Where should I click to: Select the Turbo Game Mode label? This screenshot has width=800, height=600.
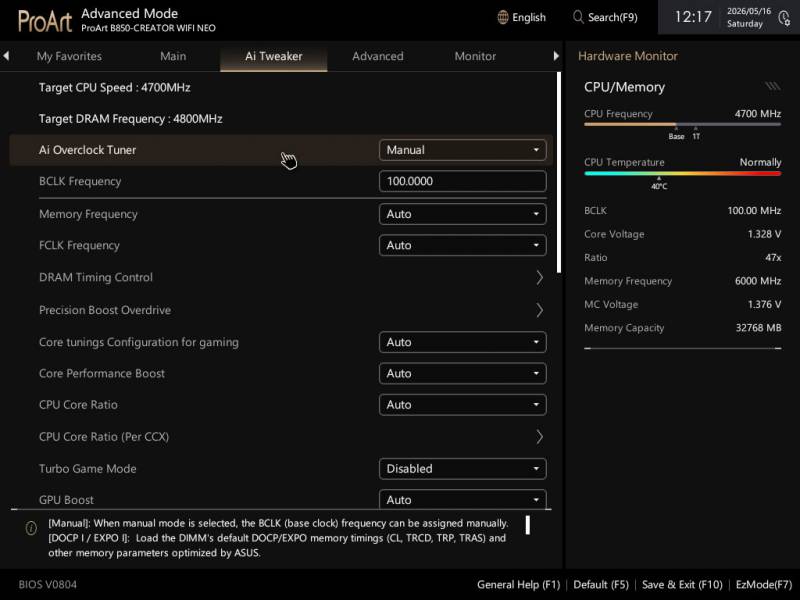(87, 469)
